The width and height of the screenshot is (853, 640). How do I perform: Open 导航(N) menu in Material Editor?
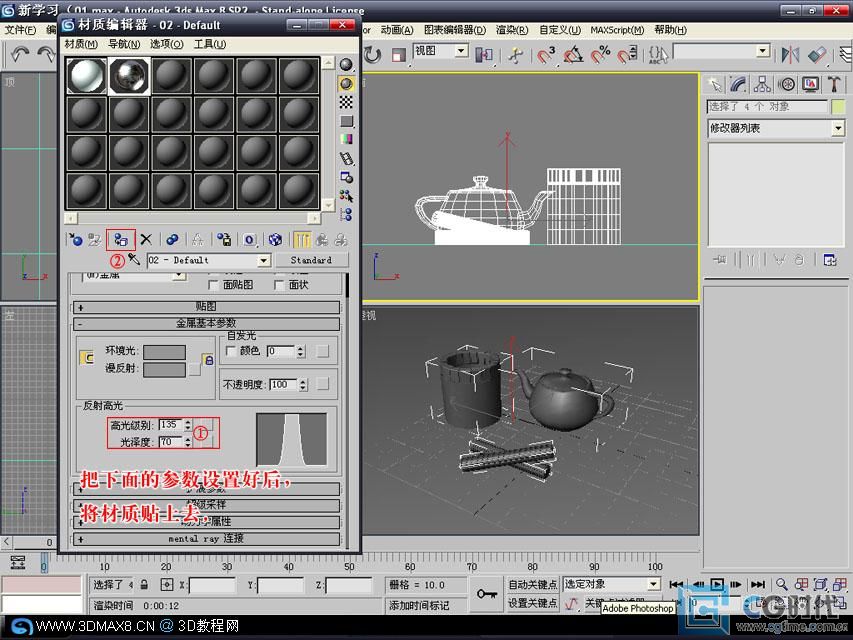[124, 44]
